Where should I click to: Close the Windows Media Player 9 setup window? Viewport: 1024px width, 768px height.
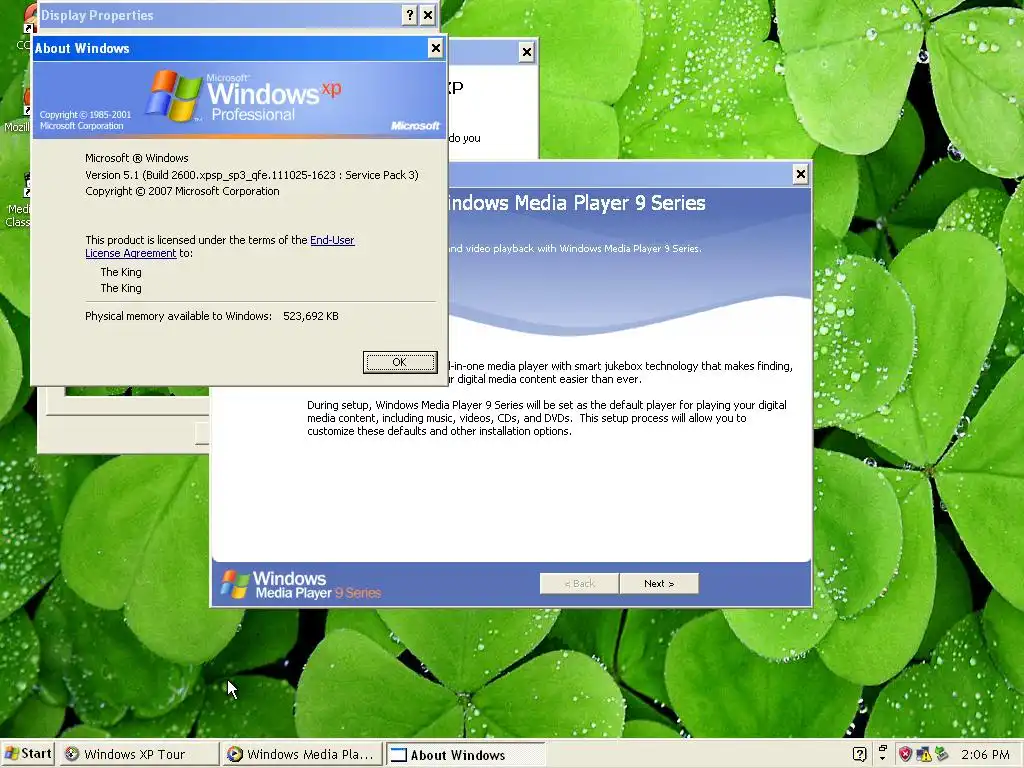[x=801, y=174]
